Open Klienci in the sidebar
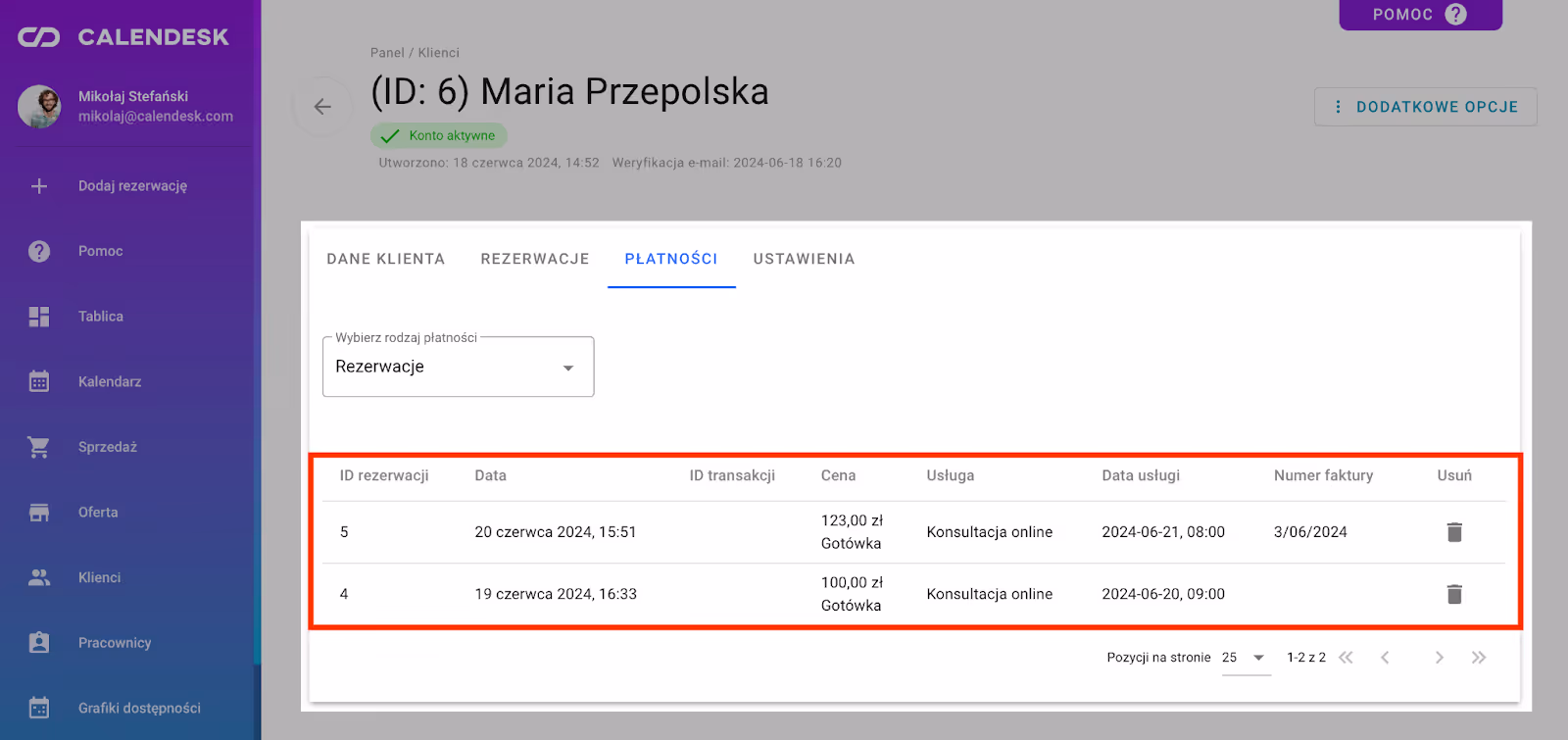The width and height of the screenshot is (1568, 740). pos(99,577)
